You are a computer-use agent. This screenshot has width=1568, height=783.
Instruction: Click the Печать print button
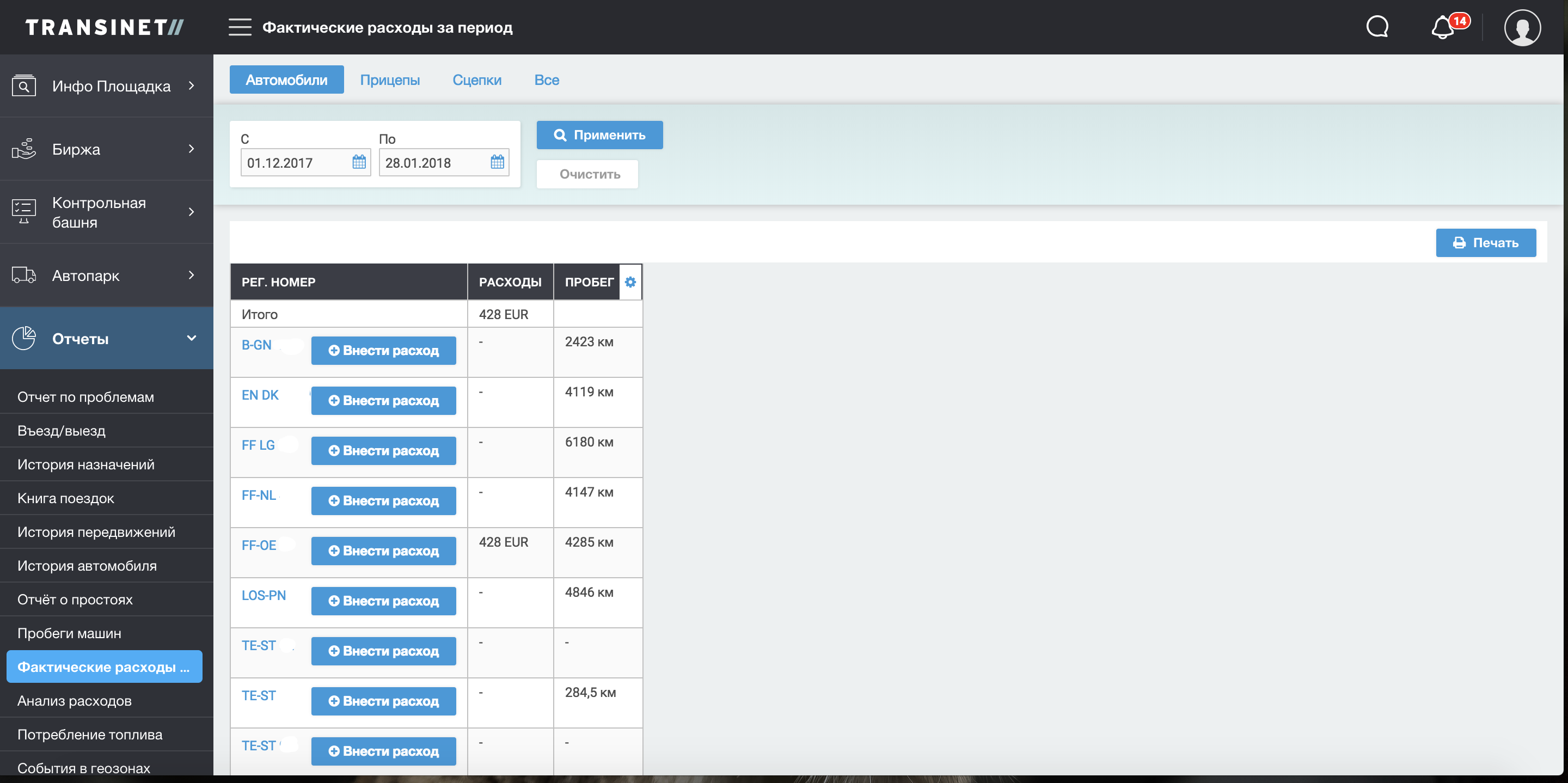1485,243
